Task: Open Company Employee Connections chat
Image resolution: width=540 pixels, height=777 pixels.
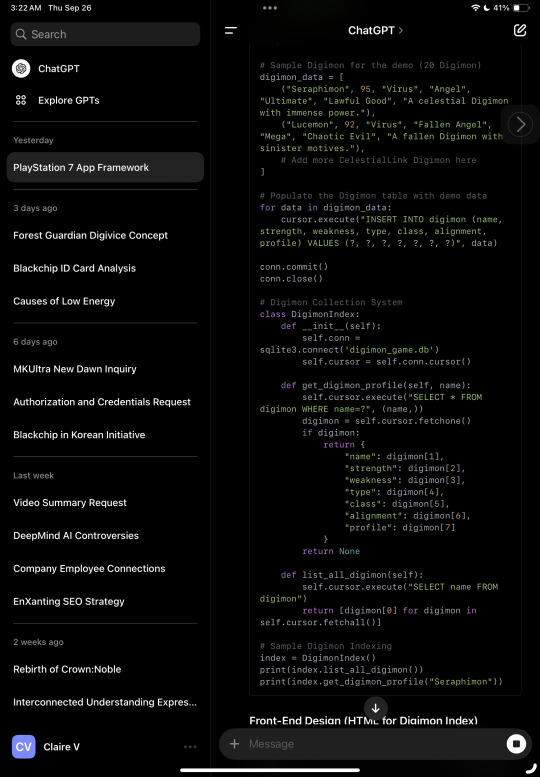Action: tap(89, 568)
